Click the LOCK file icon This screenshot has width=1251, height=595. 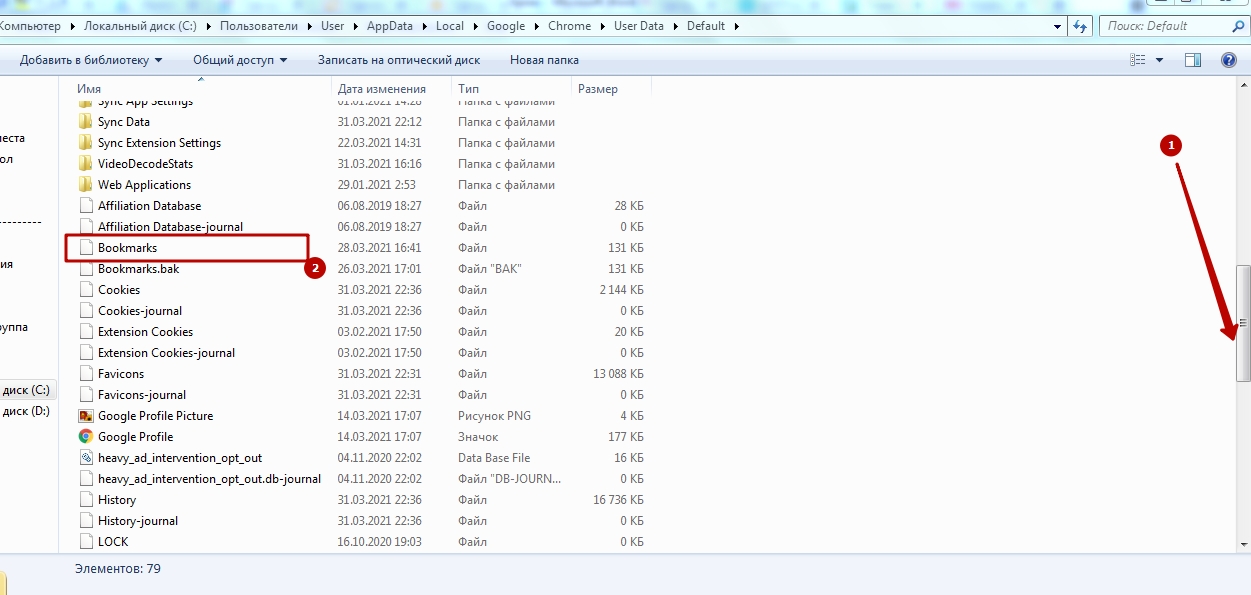(x=86, y=542)
